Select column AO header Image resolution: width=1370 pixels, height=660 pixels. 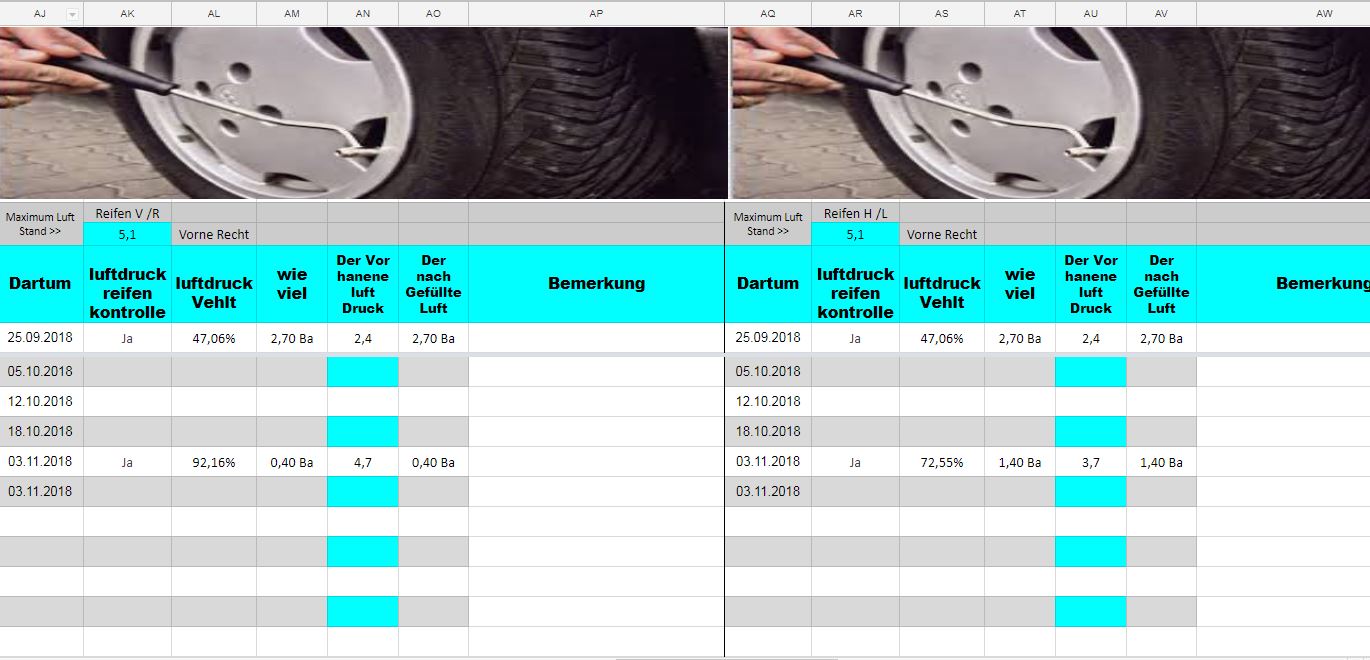[x=433, y=14]
